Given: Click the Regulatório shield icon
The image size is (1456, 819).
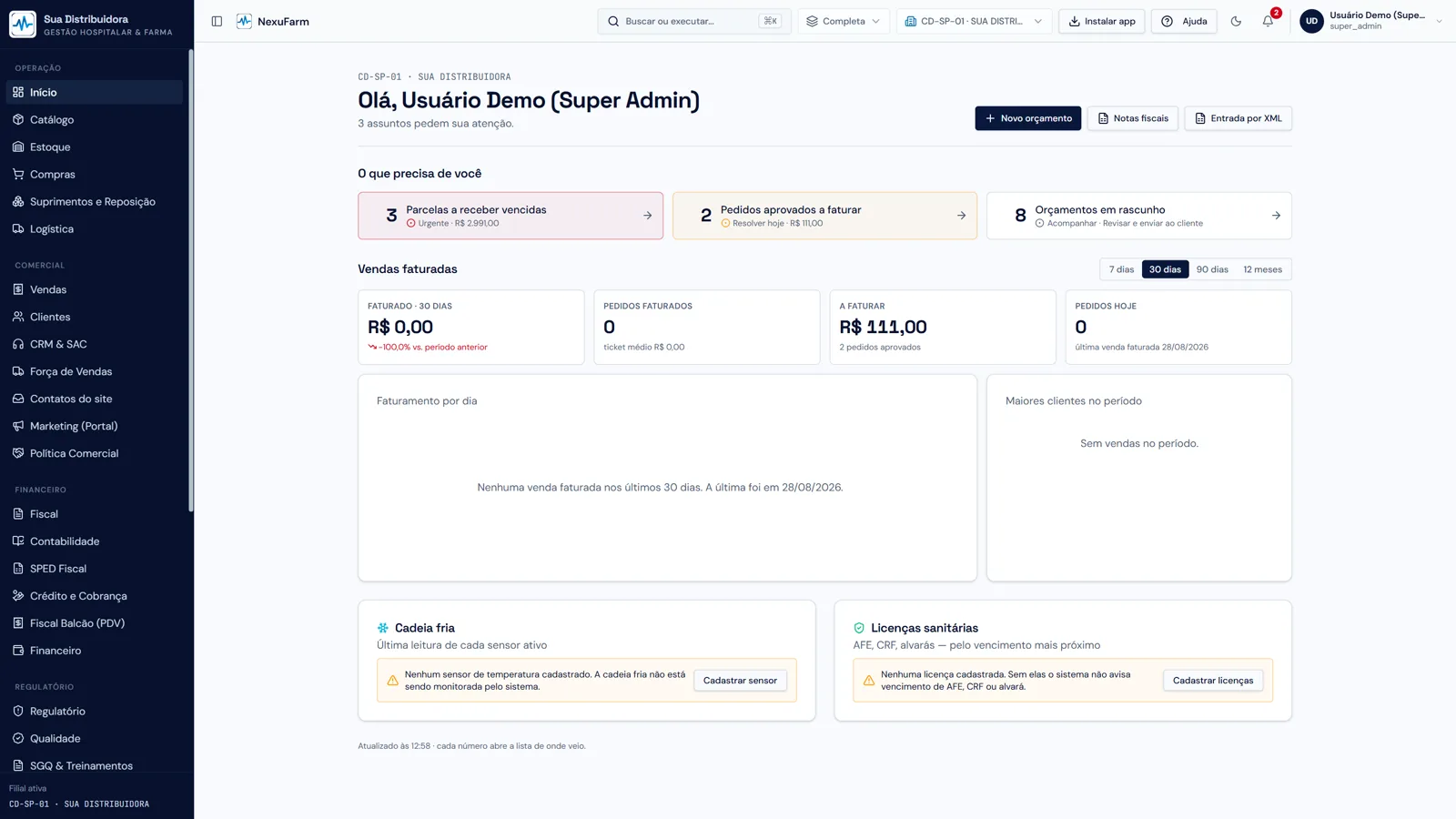Looking at the screenshot, I should 18,712.
